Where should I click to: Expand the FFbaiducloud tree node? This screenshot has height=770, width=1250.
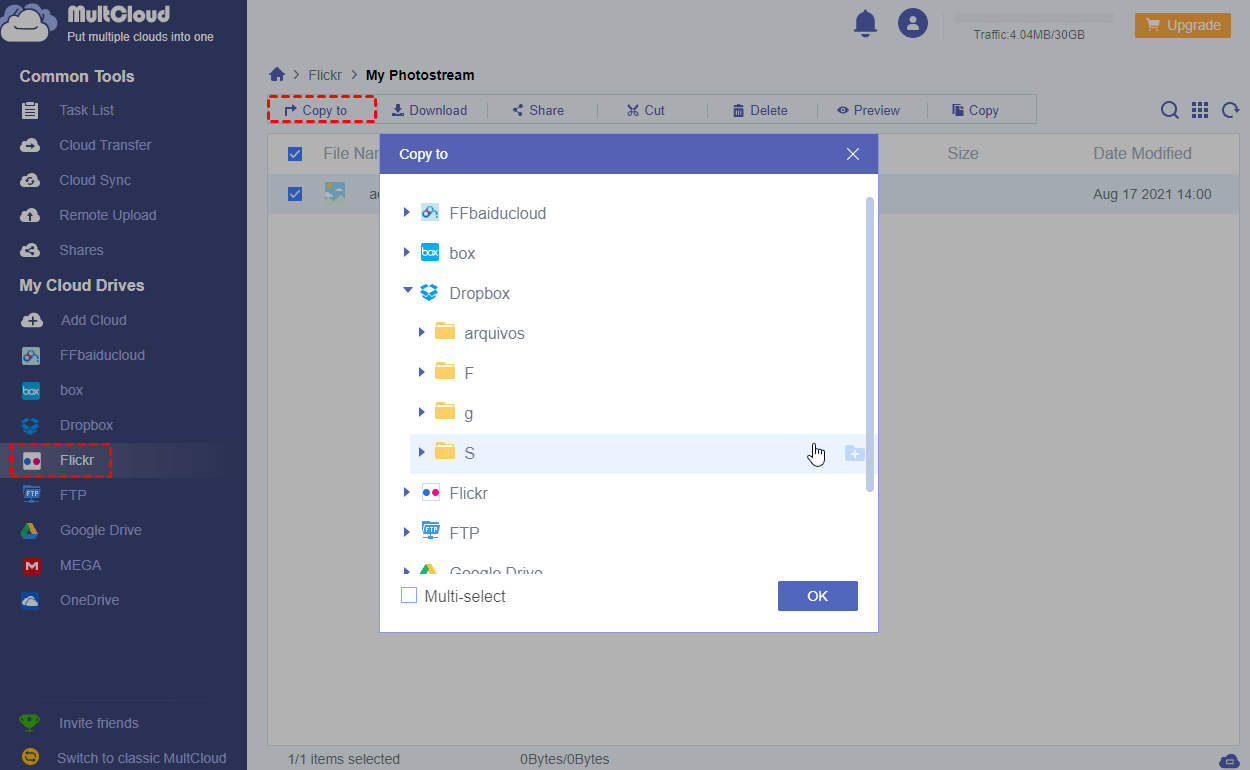click(x=406, y=212)
